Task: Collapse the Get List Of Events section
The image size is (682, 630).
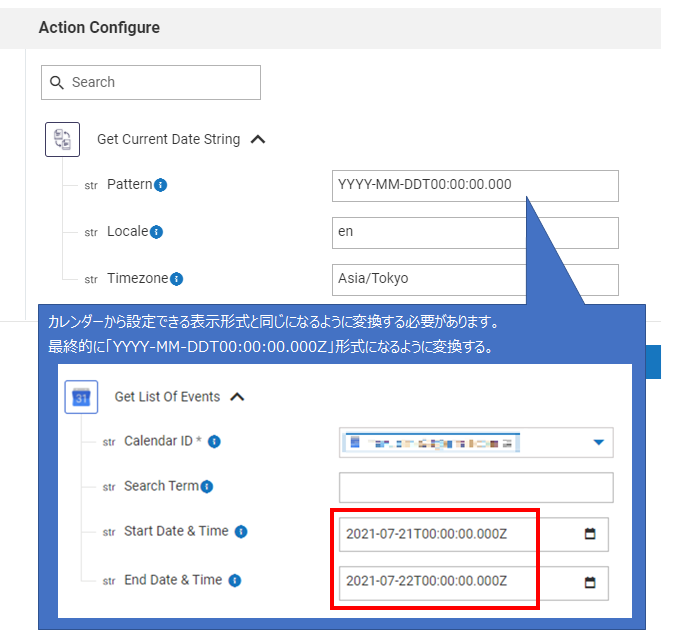Action: [x=237, y=397]
